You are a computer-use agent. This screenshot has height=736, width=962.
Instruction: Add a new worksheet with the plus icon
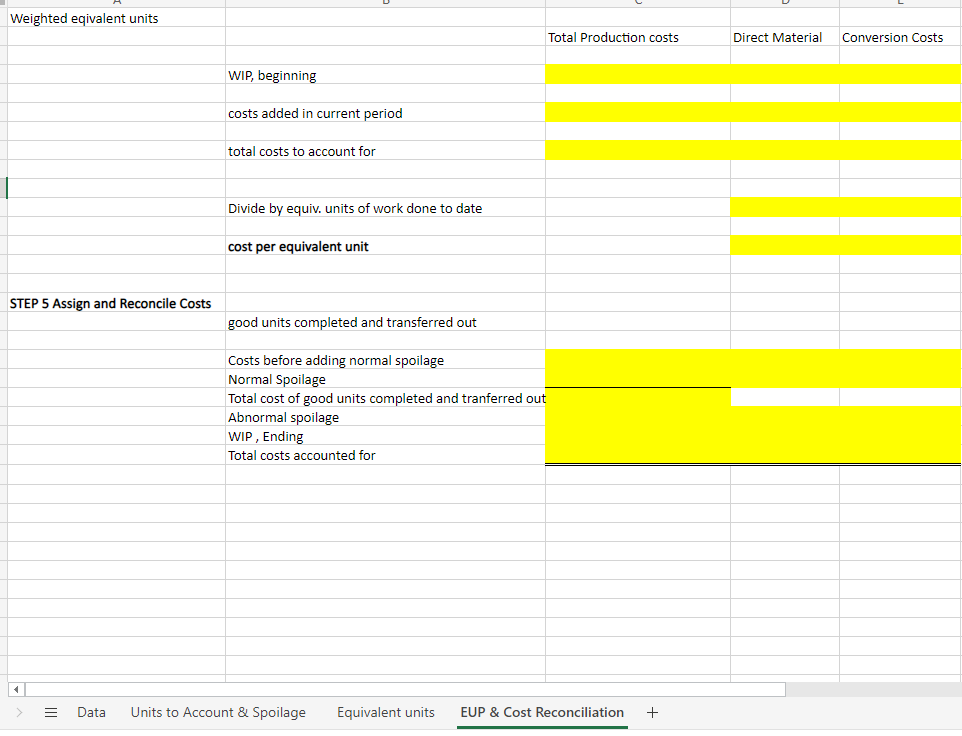(x=652, y=712)
